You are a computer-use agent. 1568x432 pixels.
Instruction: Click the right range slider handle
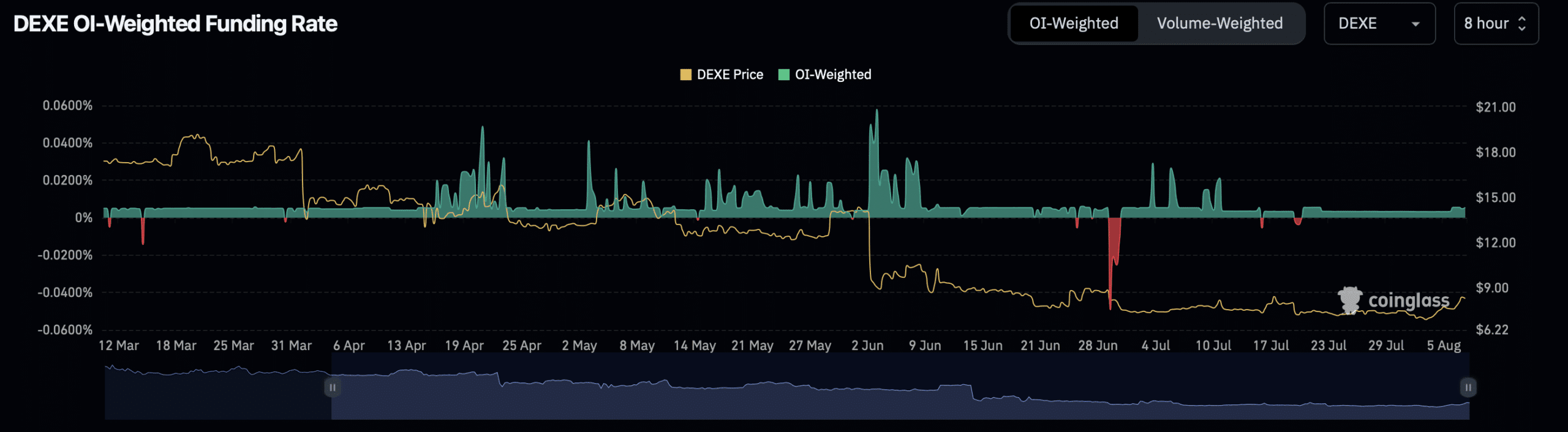1468,387
